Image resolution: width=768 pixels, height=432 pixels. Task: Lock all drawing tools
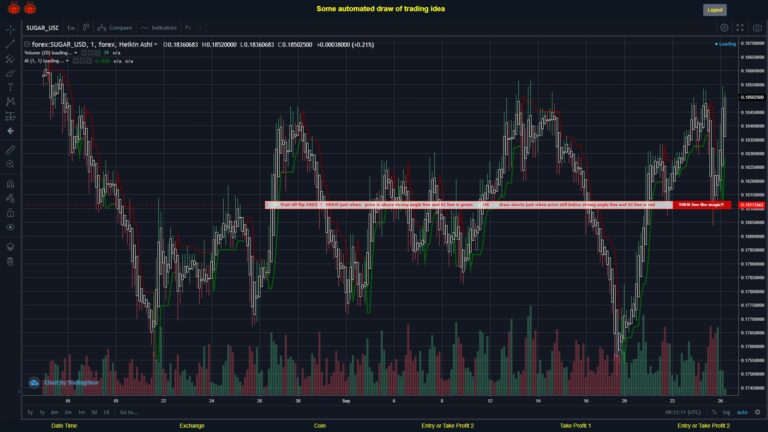pyautogui.click(x=10, y=213)
